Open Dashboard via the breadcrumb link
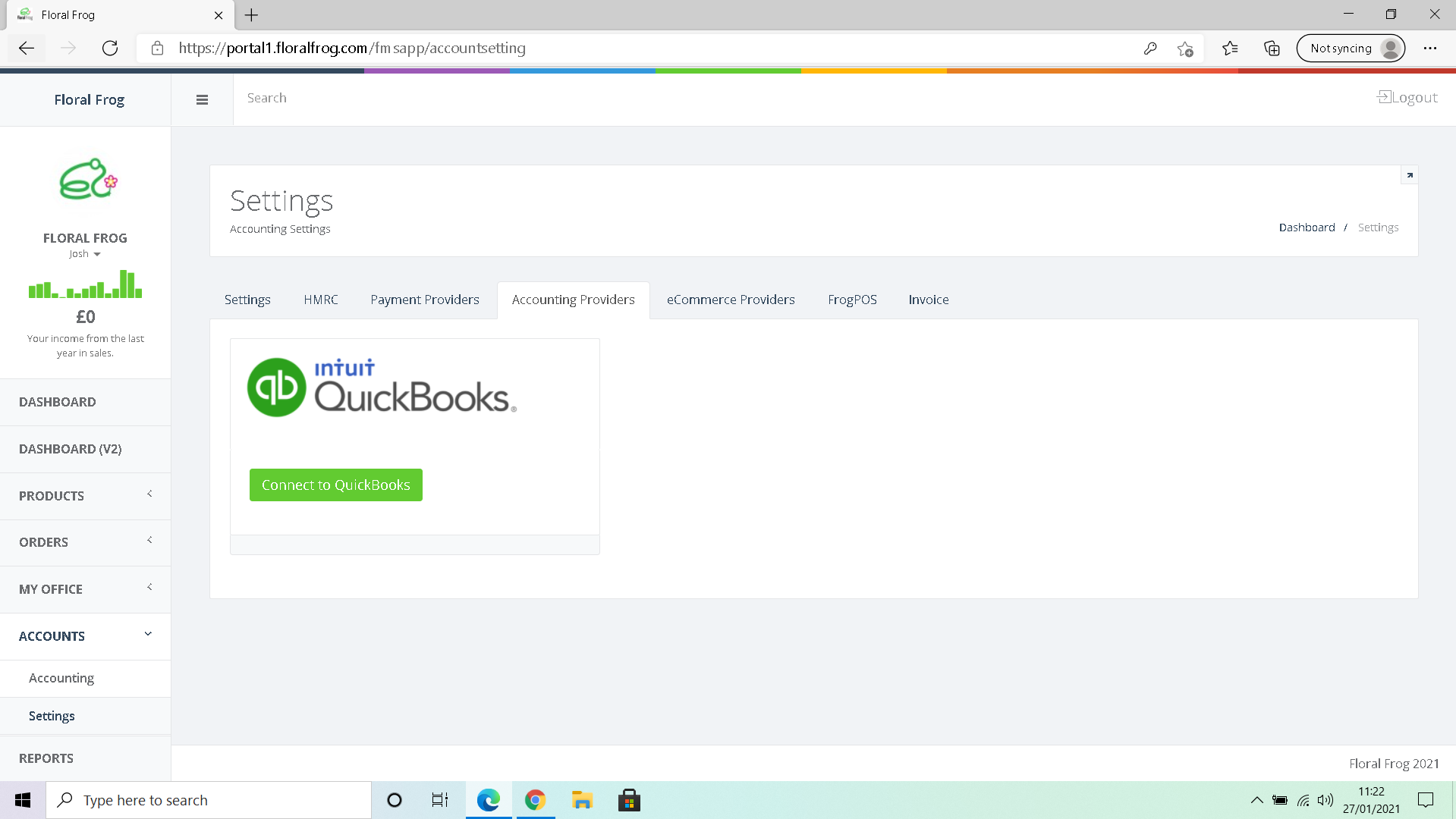 [x=1307, y=227]
